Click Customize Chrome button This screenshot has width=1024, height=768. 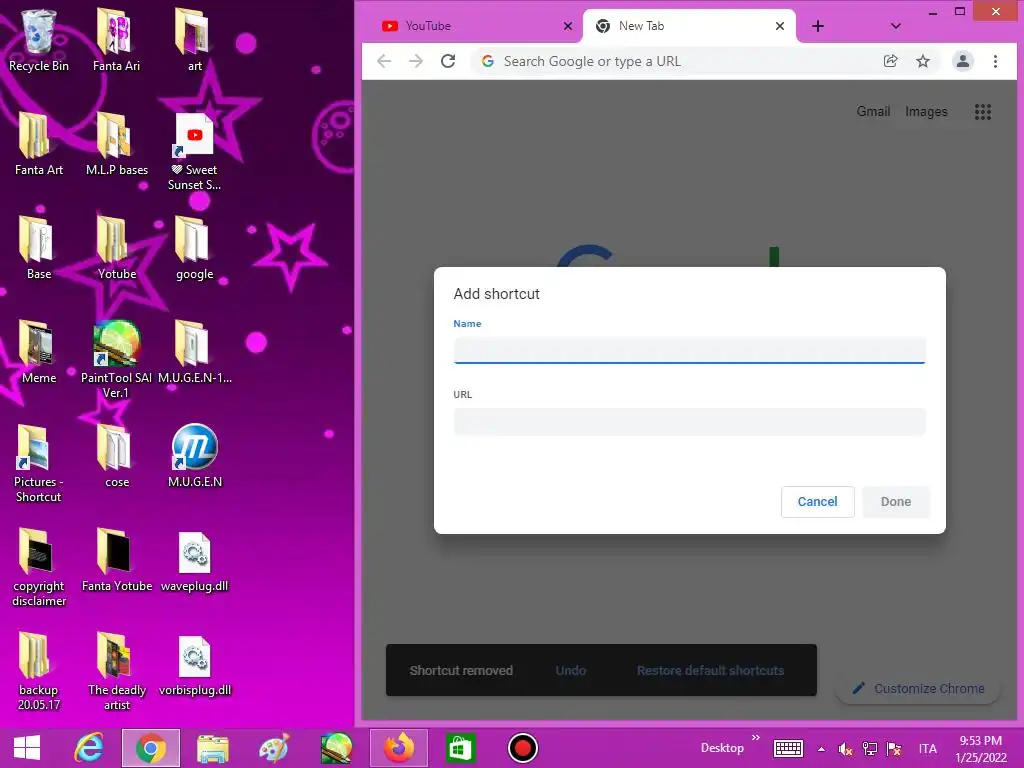tap(918, 688)
